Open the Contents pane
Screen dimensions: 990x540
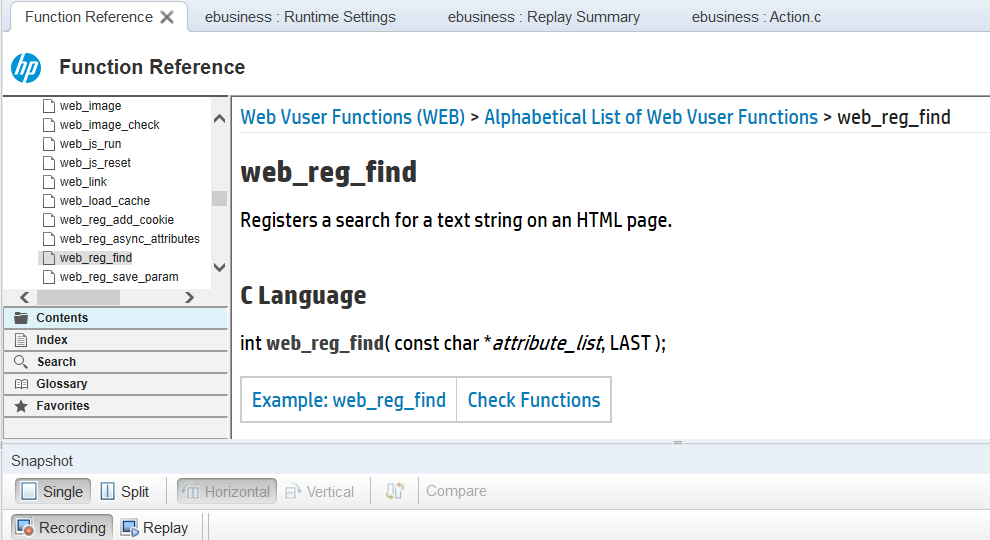(116, 318)
